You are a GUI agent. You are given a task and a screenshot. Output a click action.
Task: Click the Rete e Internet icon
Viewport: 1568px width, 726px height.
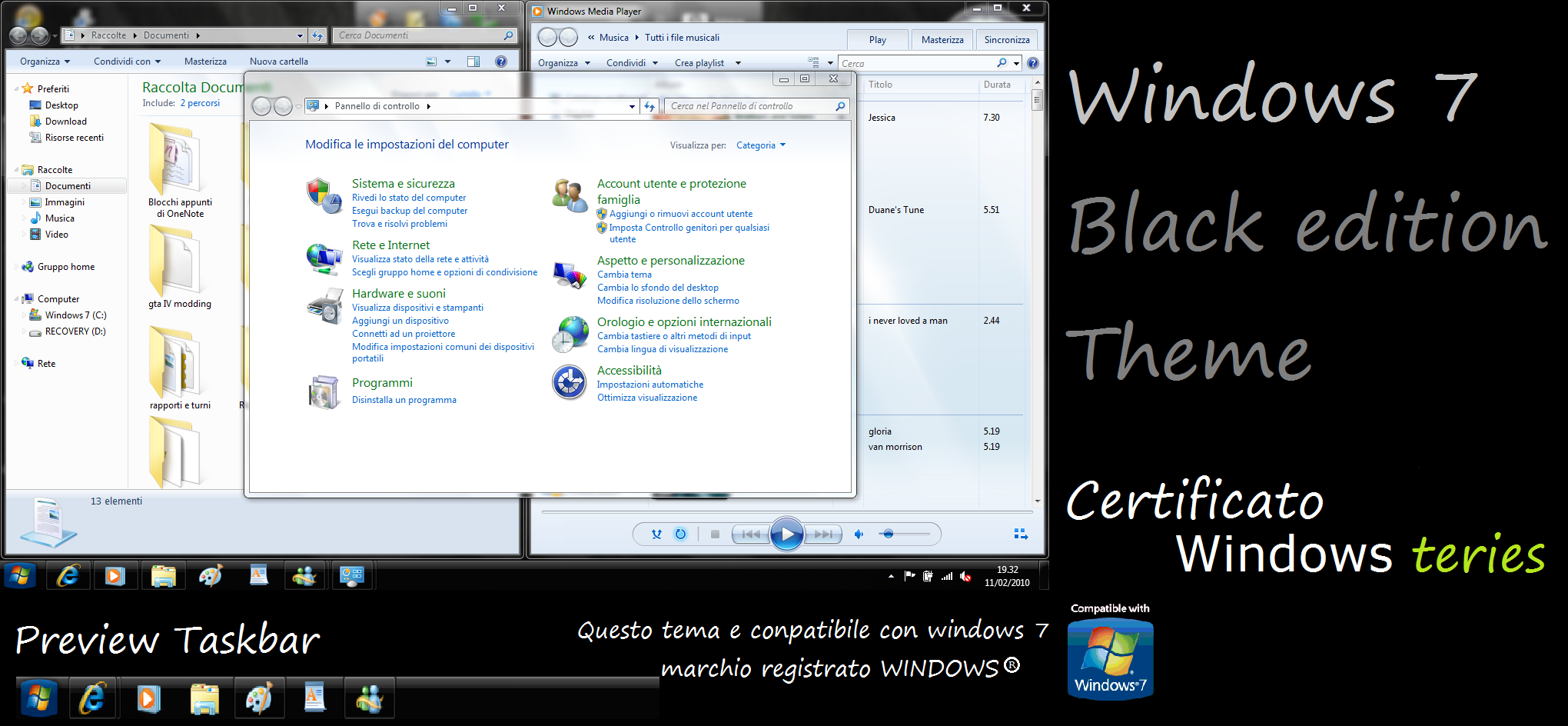coord(324,258)
